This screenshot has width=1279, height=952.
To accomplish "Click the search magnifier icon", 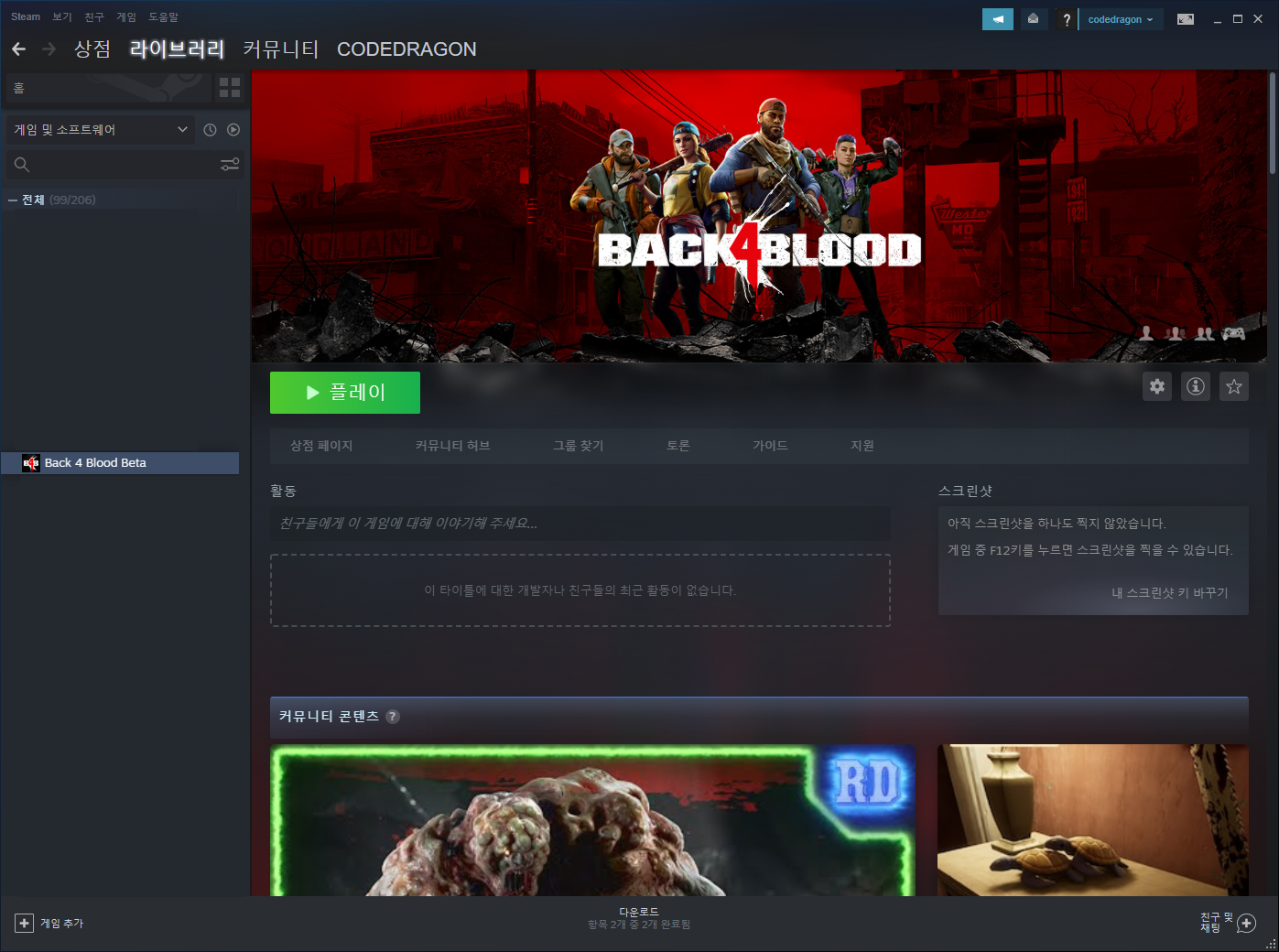I will click(x=22, y=165).
